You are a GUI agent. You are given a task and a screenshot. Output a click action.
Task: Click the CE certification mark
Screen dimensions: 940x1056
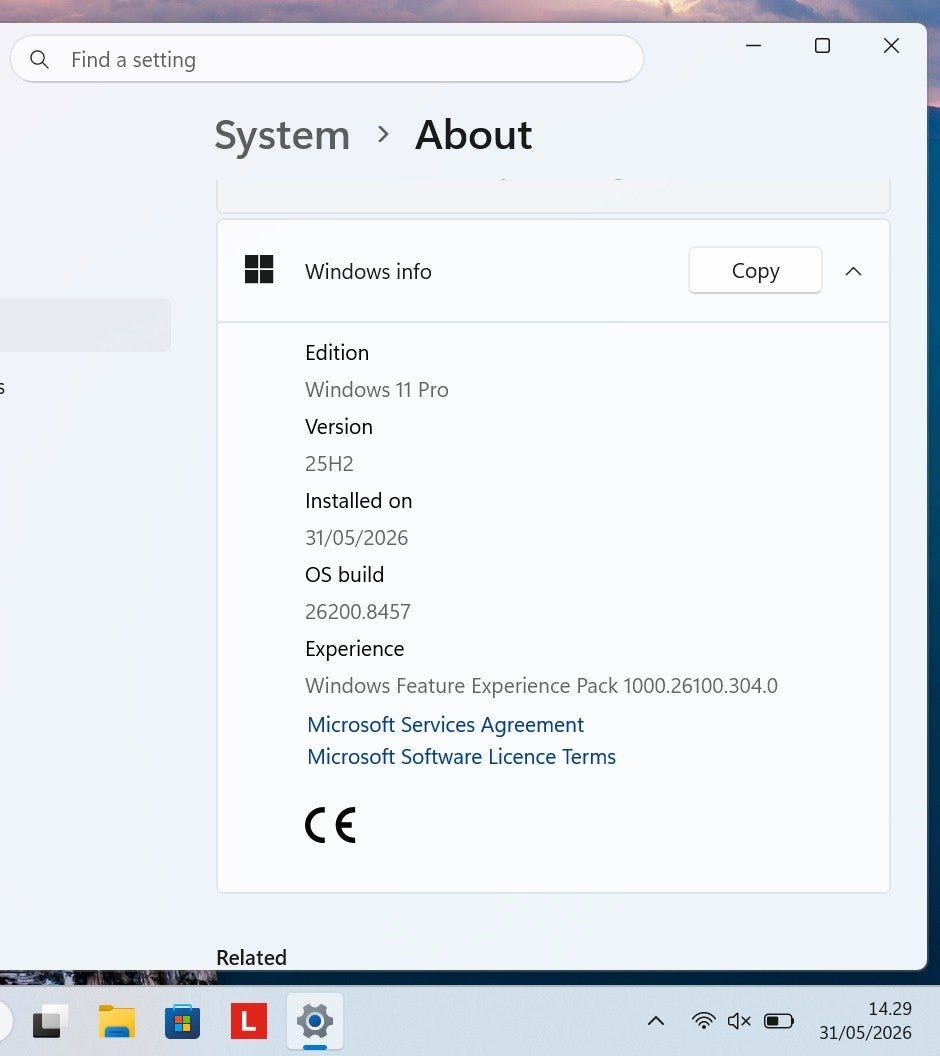click(x=330, y=825)
